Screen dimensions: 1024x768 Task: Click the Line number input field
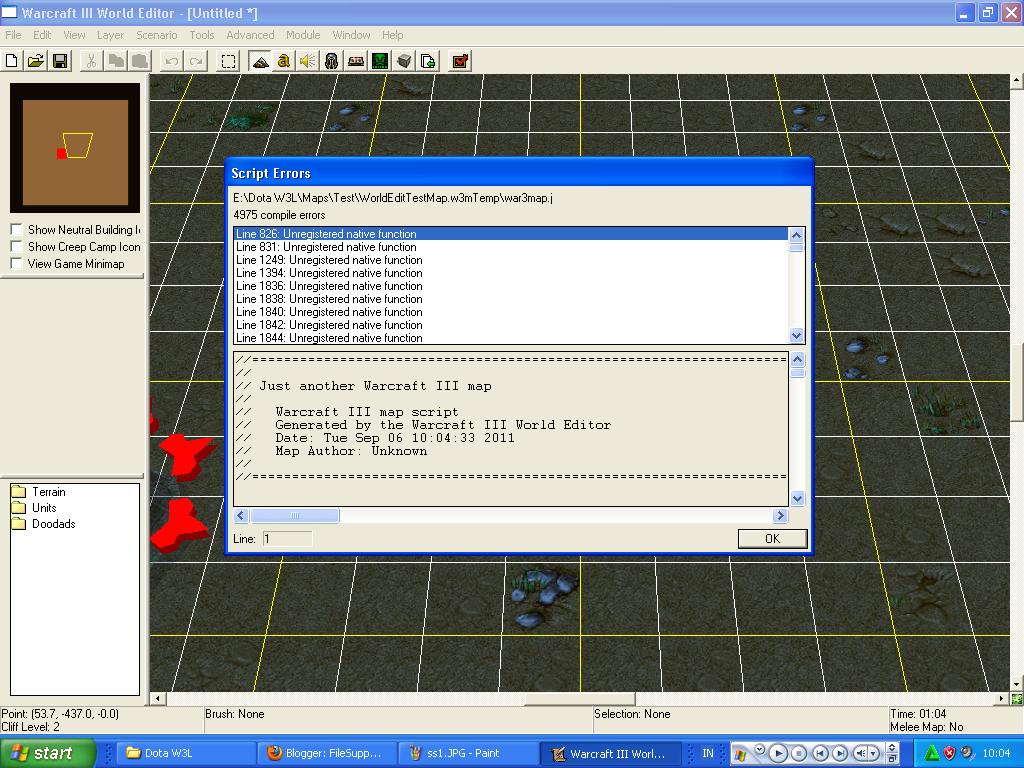[x=287, y=539]
